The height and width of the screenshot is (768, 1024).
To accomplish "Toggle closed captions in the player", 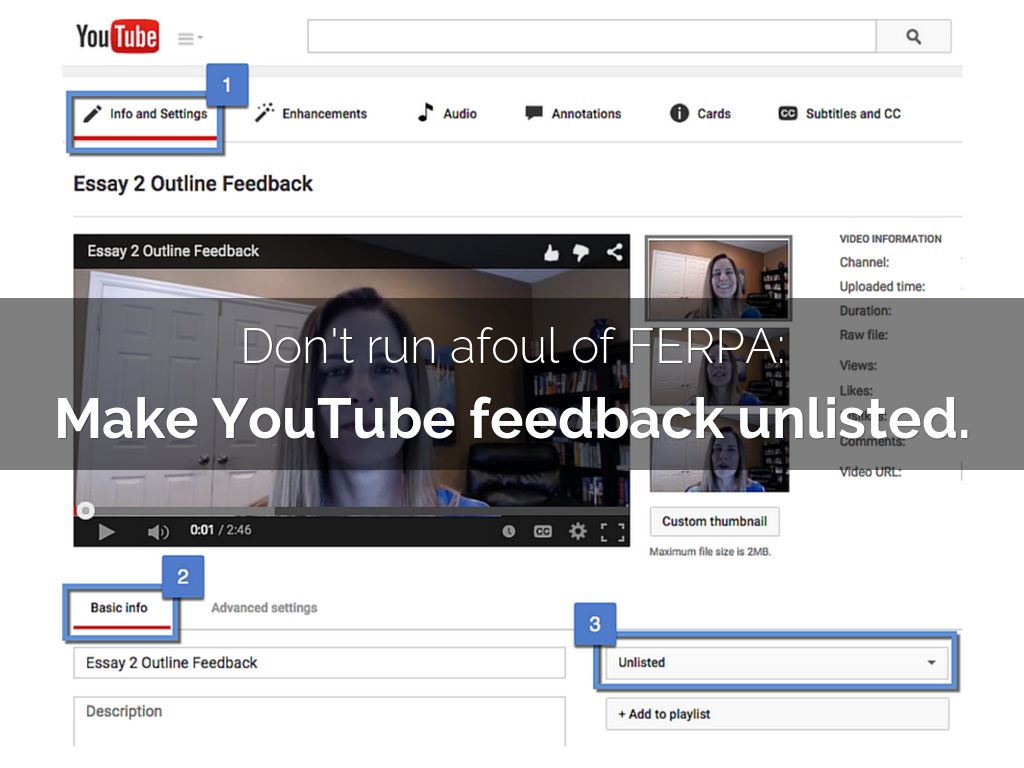I will coord(542,531).
